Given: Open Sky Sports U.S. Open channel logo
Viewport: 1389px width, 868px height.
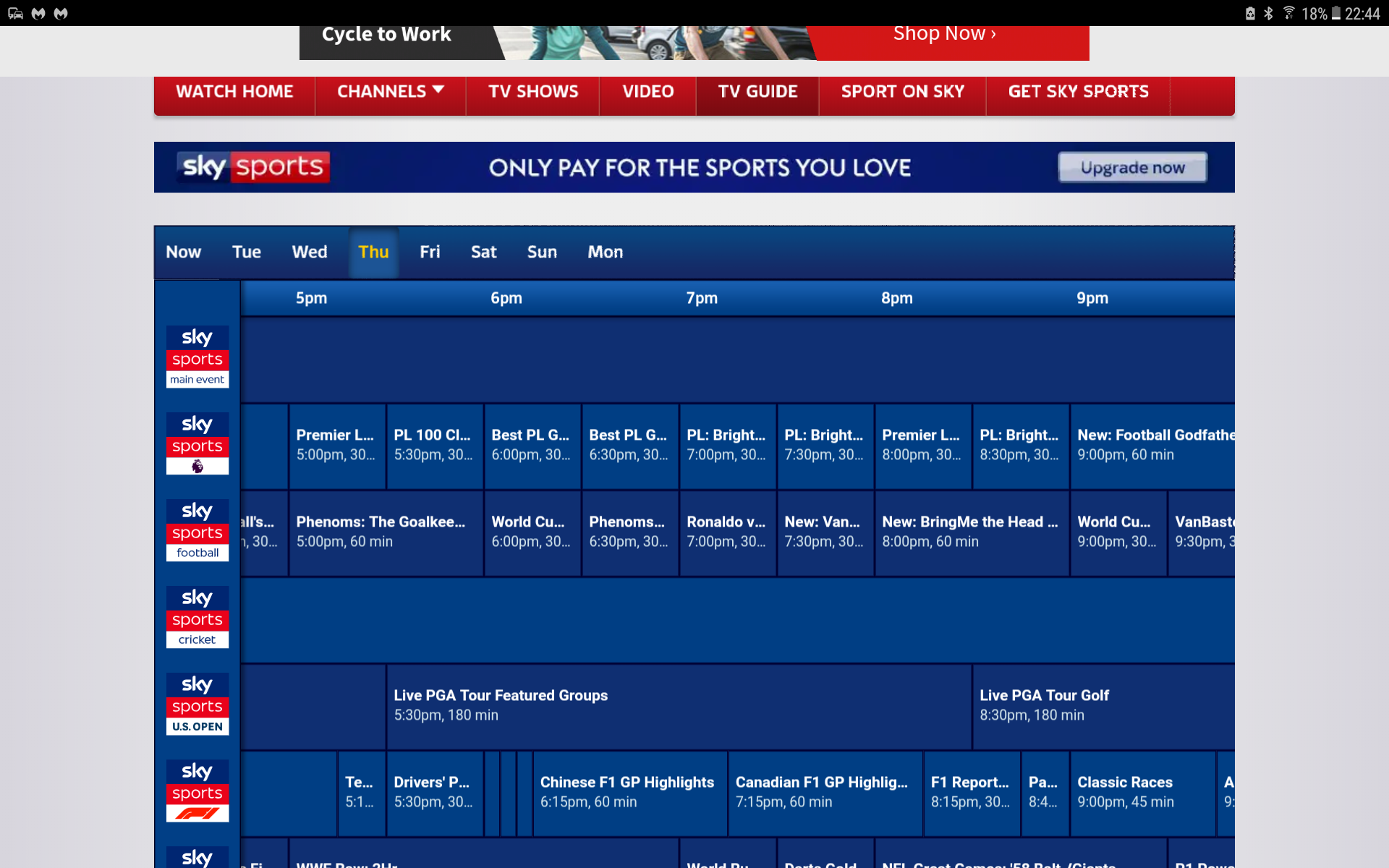Looking at the screenshot, I should coord(197,704).
